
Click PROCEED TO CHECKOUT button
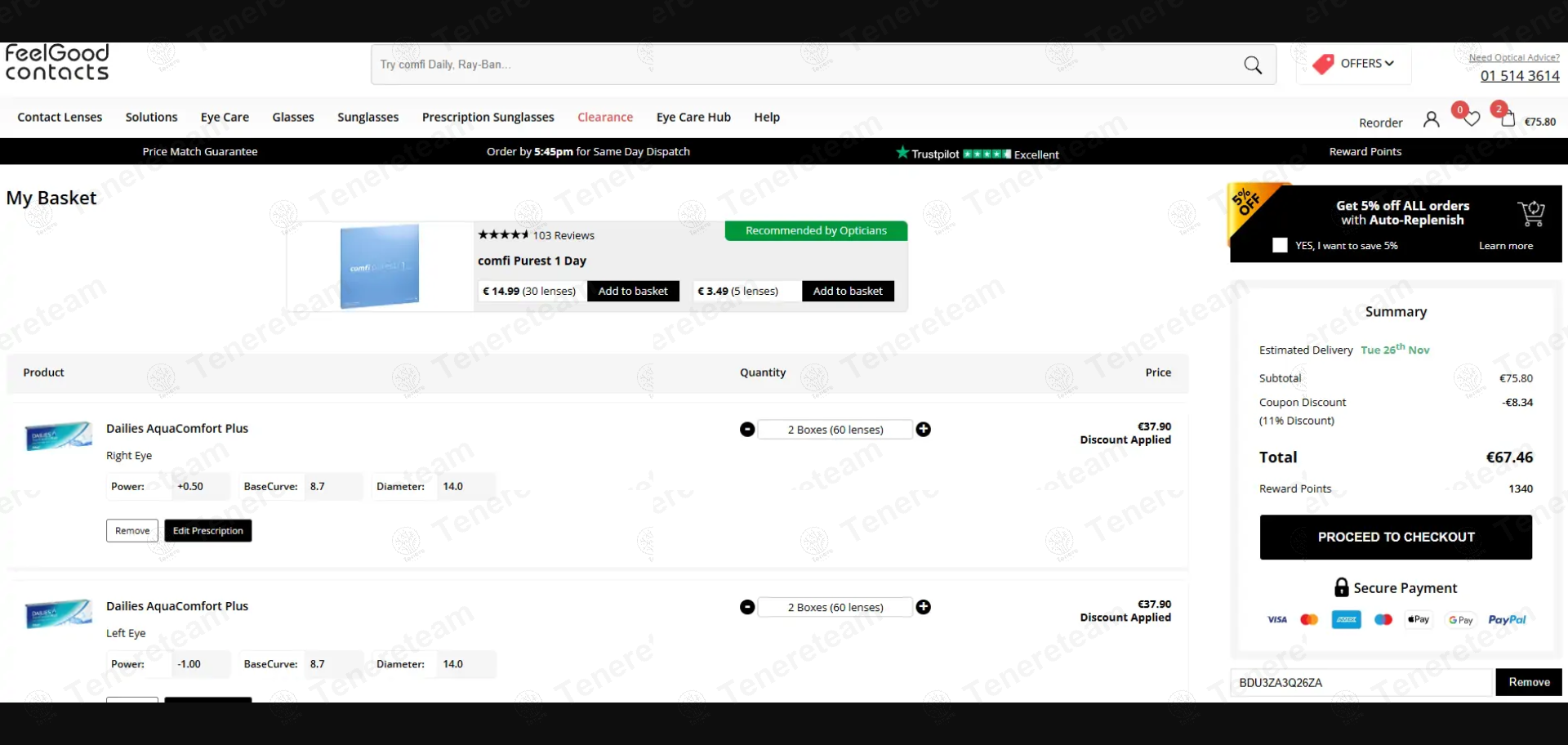click(1396, 537)
